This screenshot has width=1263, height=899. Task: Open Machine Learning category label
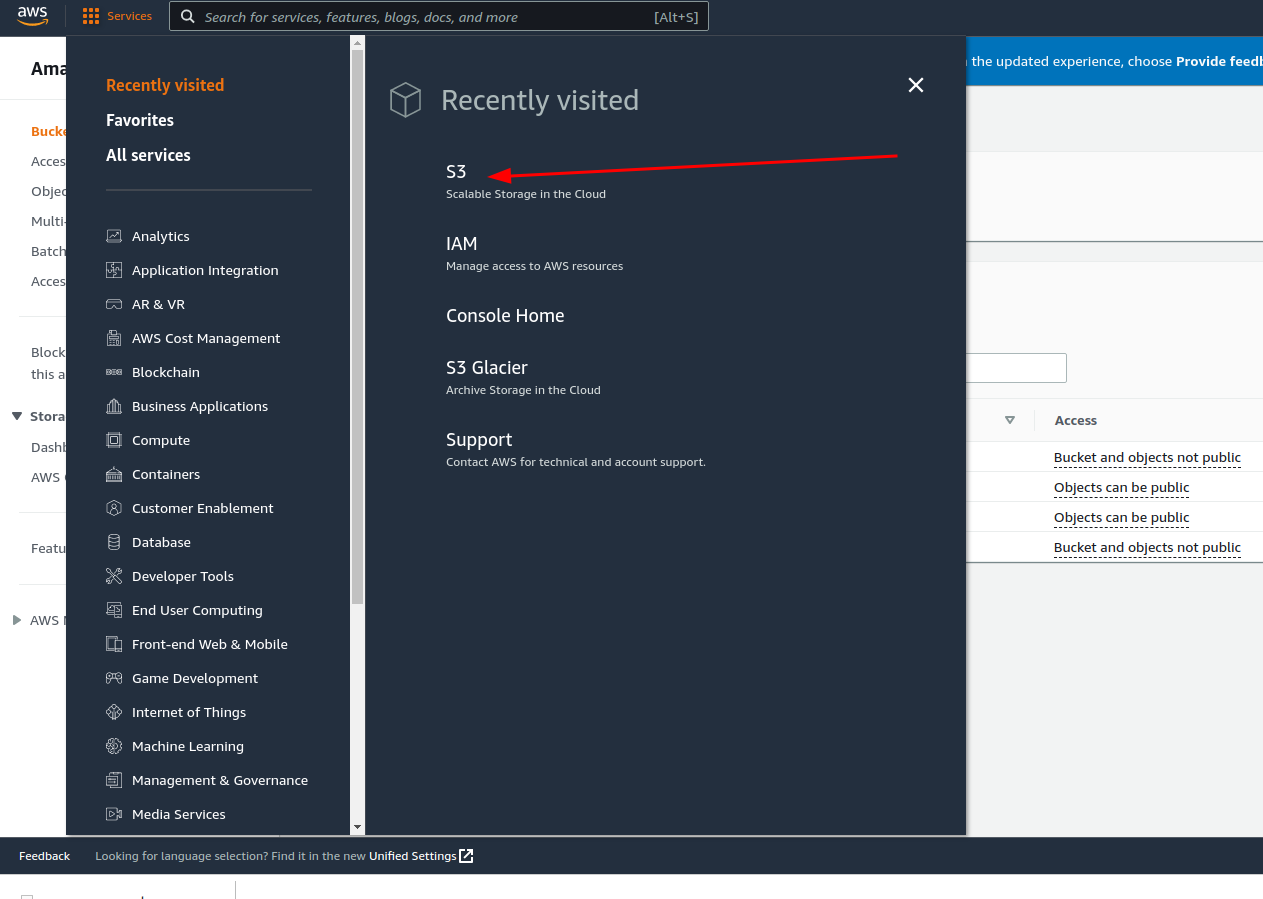pyautogui.click(x=188, y=746)
